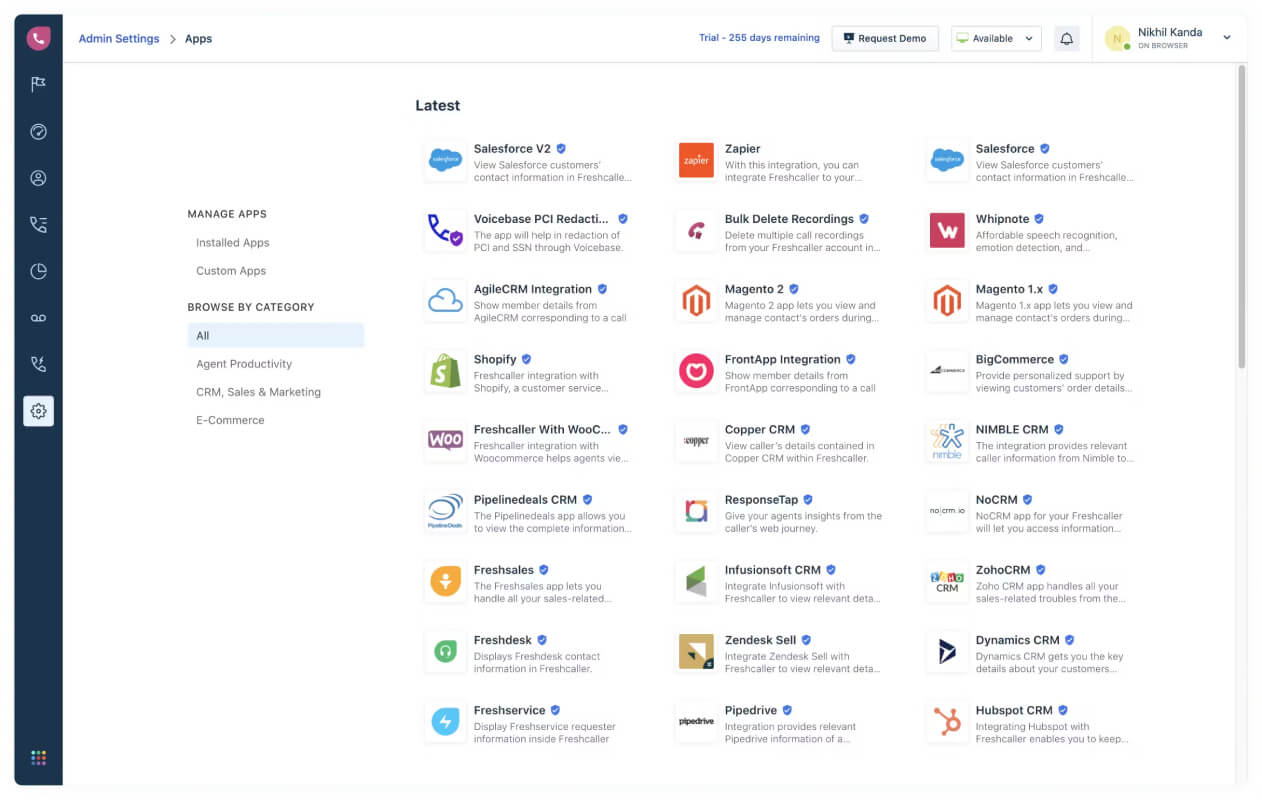The height and width of the screenshot is (800, 1262).
Task: Open the reports pie chart sidebar icon
Action: pyautogui.click(x=38, y=271)
